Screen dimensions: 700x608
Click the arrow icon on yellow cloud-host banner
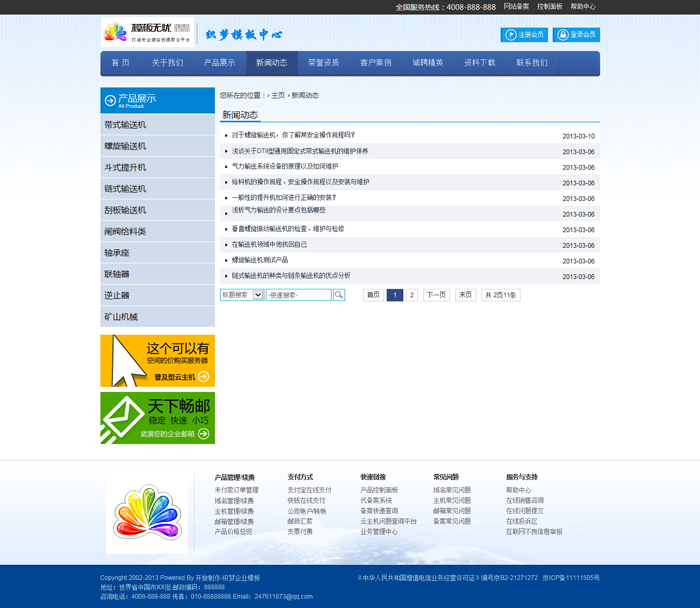(x=203, y=377)
